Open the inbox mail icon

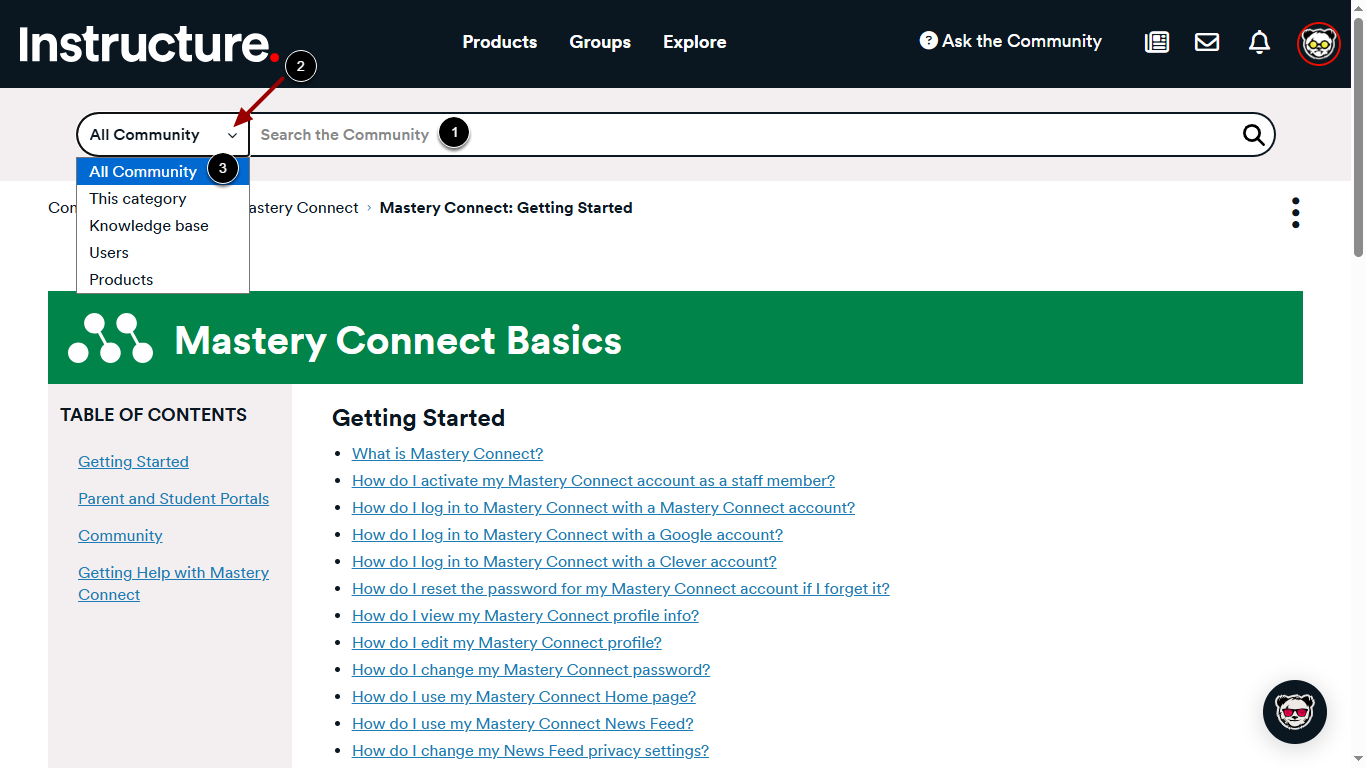click(x=1207, y=42)
